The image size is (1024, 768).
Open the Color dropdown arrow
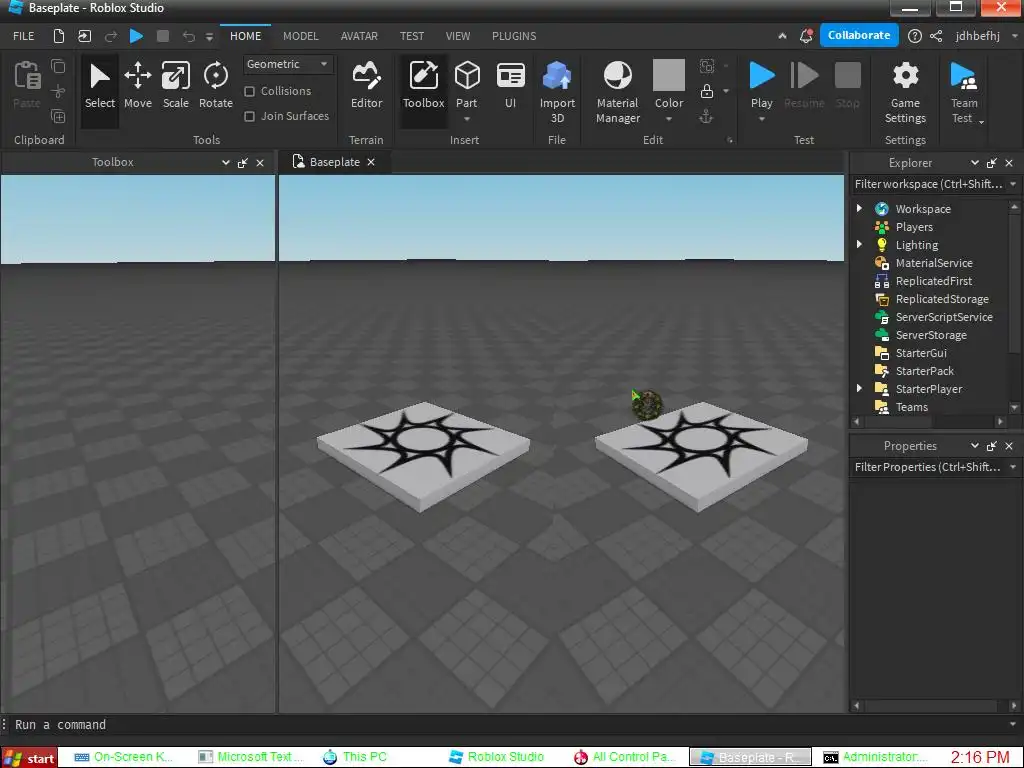click(x=669, y=119)
